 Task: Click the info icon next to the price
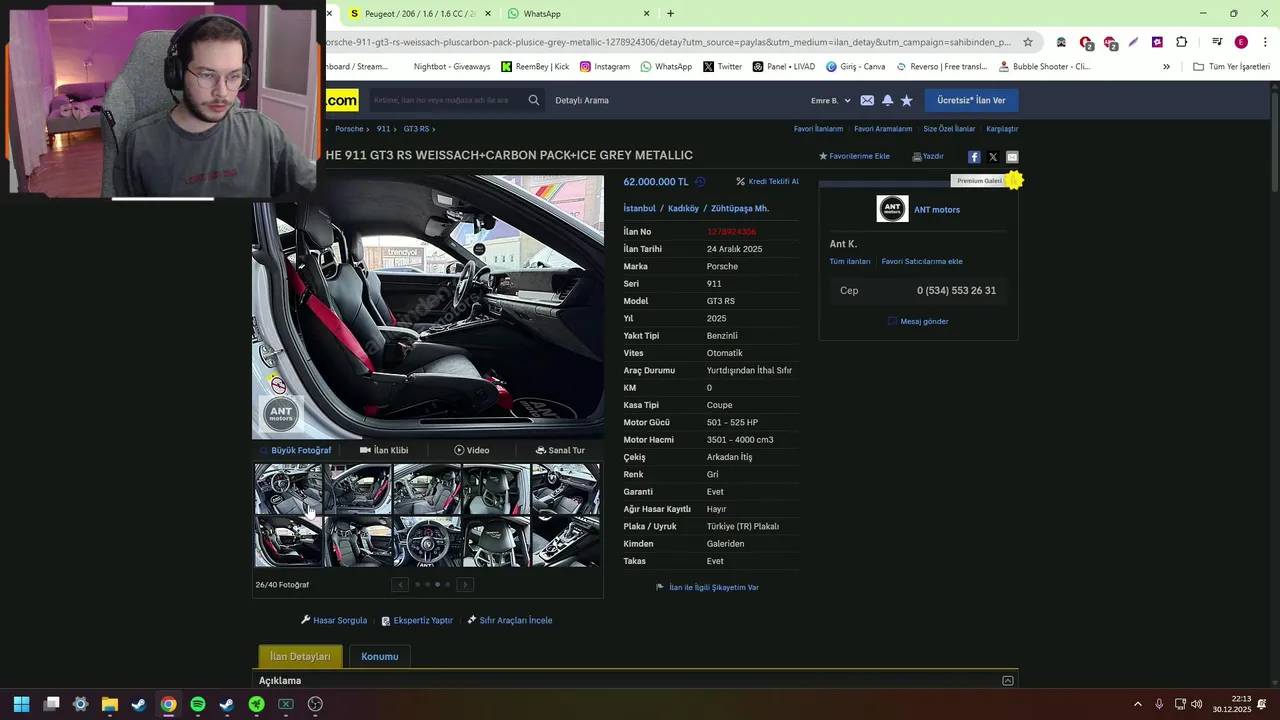(x=700, y=182)
